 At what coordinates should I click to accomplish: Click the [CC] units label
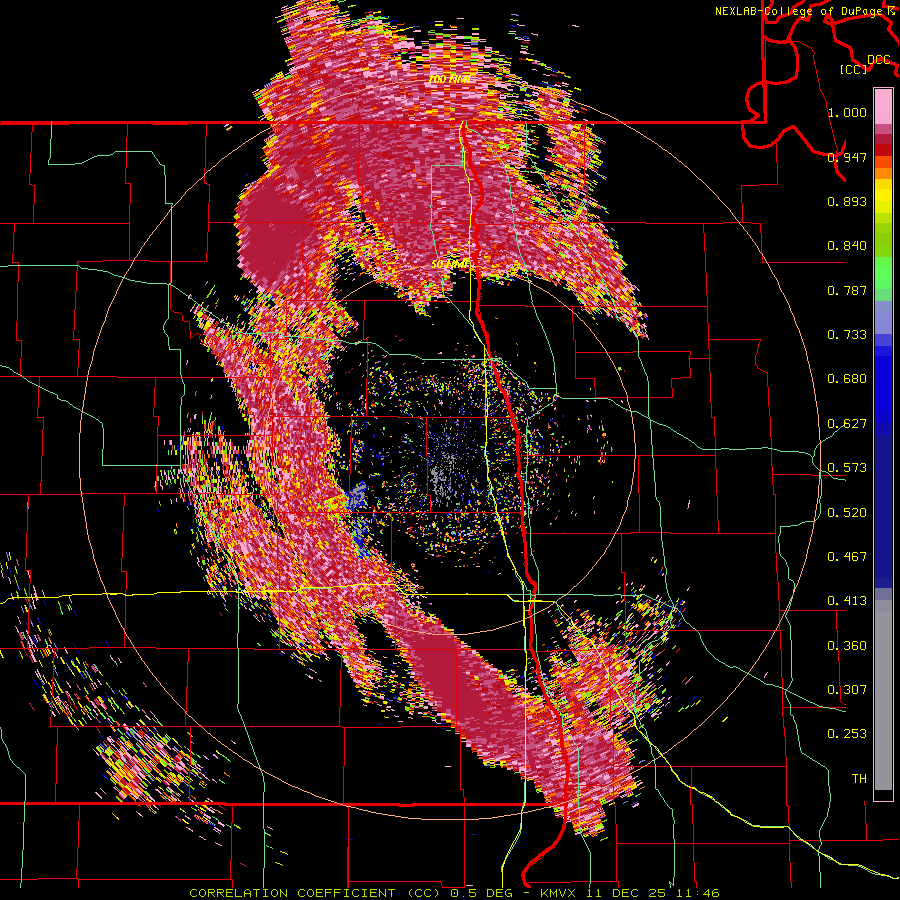pos(854,69)
